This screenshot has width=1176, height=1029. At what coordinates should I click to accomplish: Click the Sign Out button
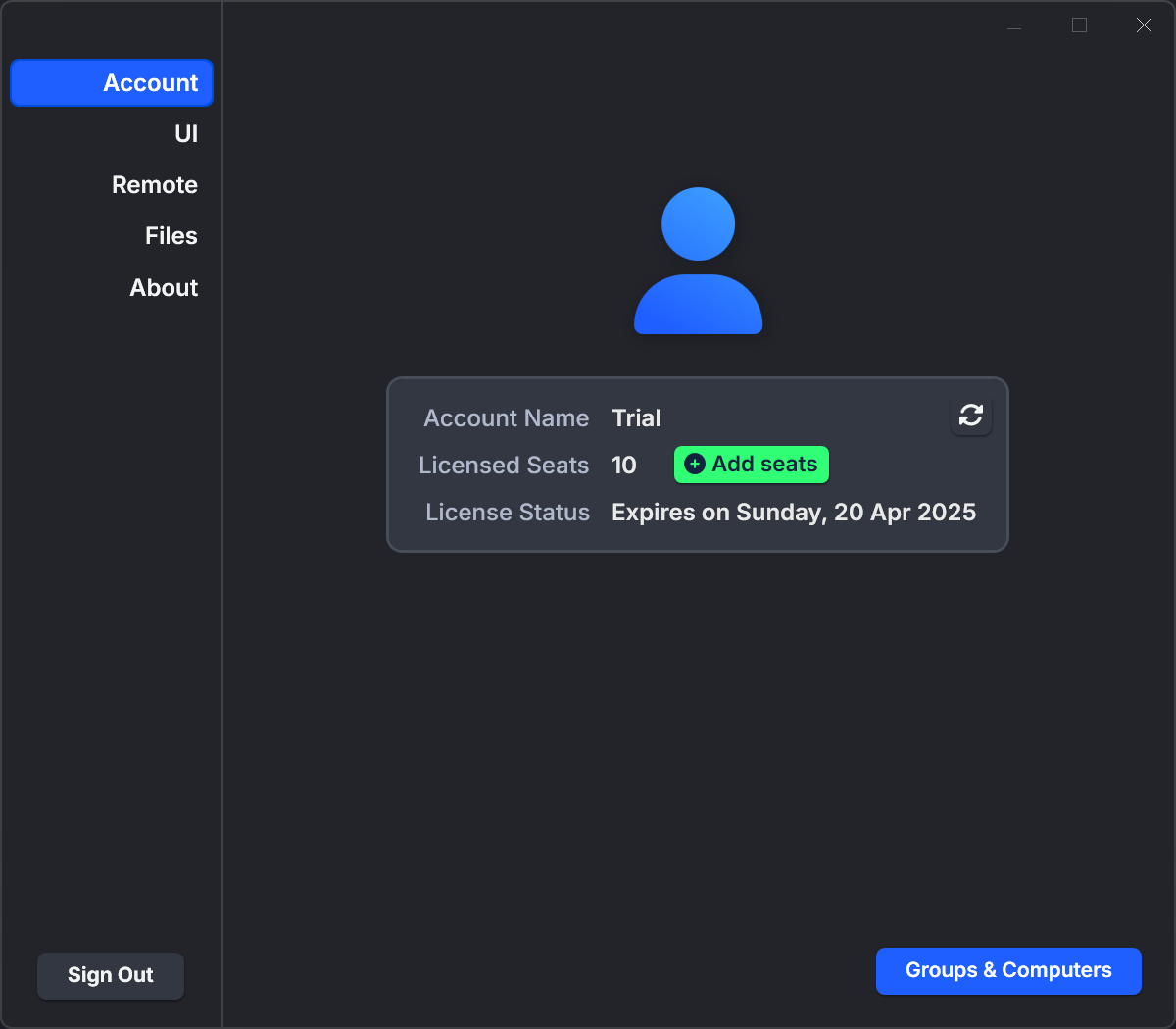tap(111, 975)
